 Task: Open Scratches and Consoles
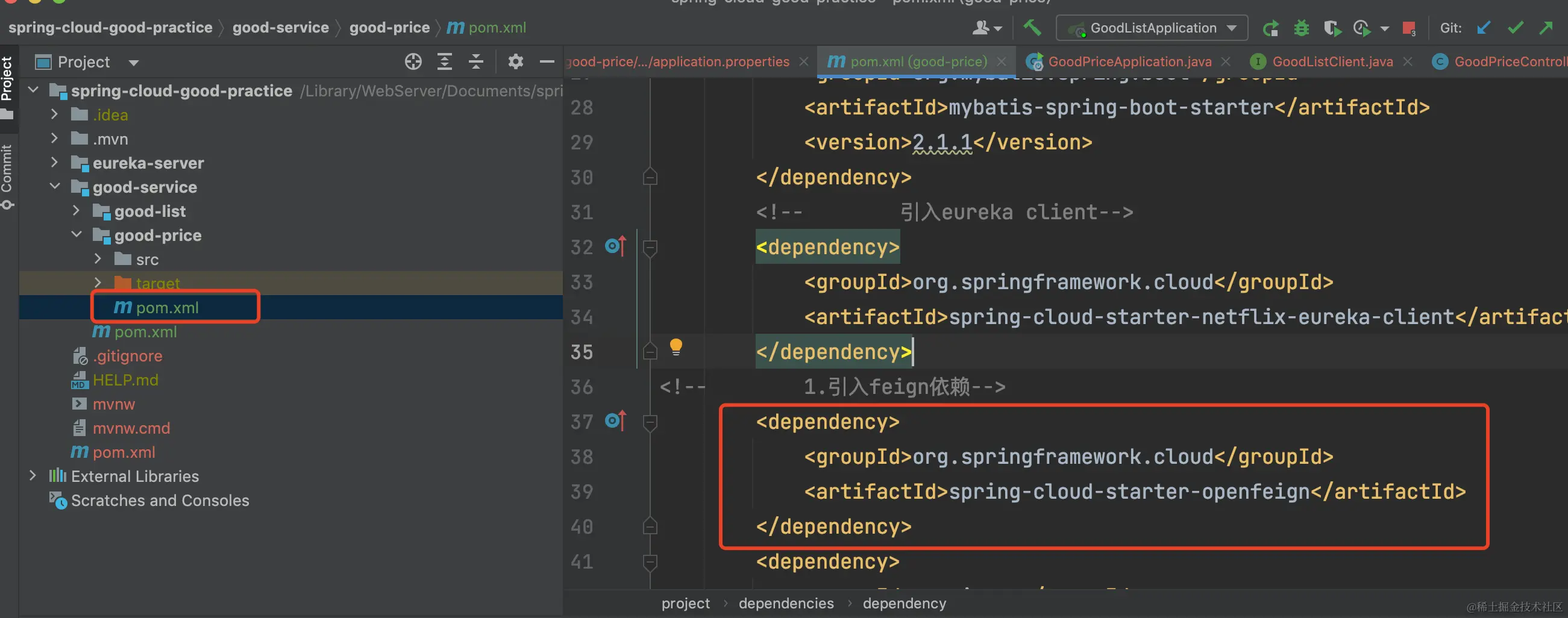160,500
